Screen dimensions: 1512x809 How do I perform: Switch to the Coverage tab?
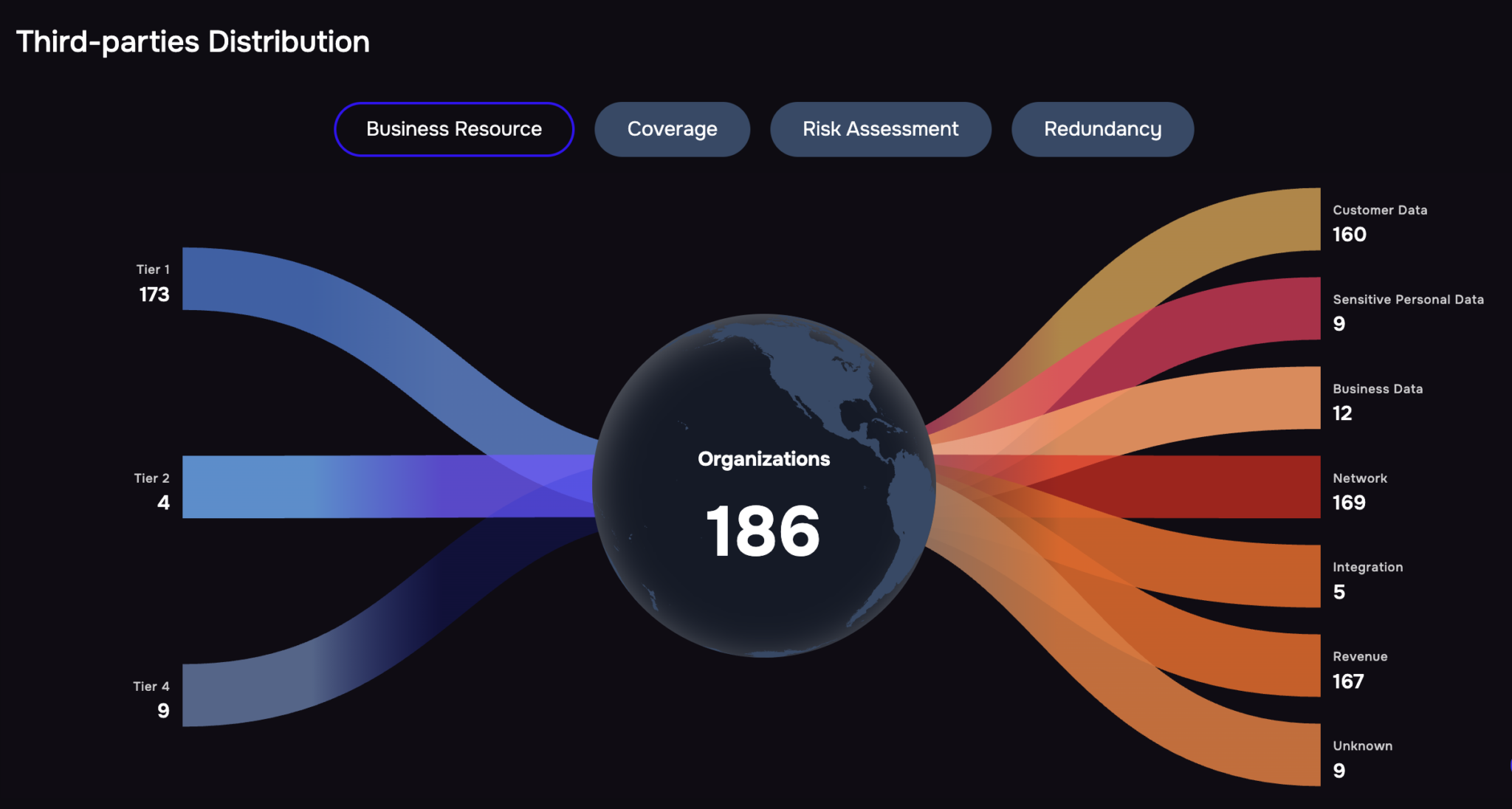672,129
